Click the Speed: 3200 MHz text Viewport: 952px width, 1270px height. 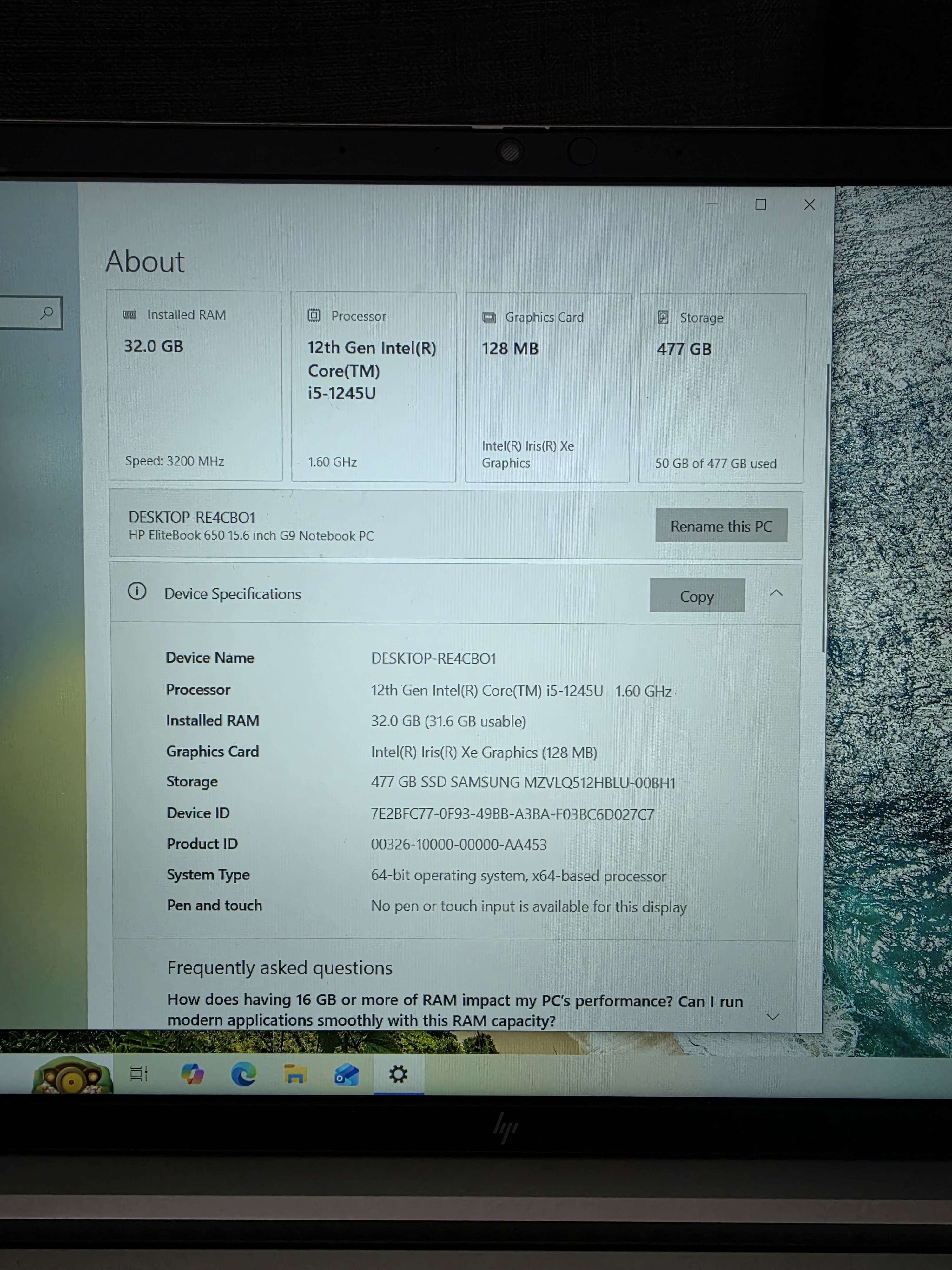pos(175,461)
